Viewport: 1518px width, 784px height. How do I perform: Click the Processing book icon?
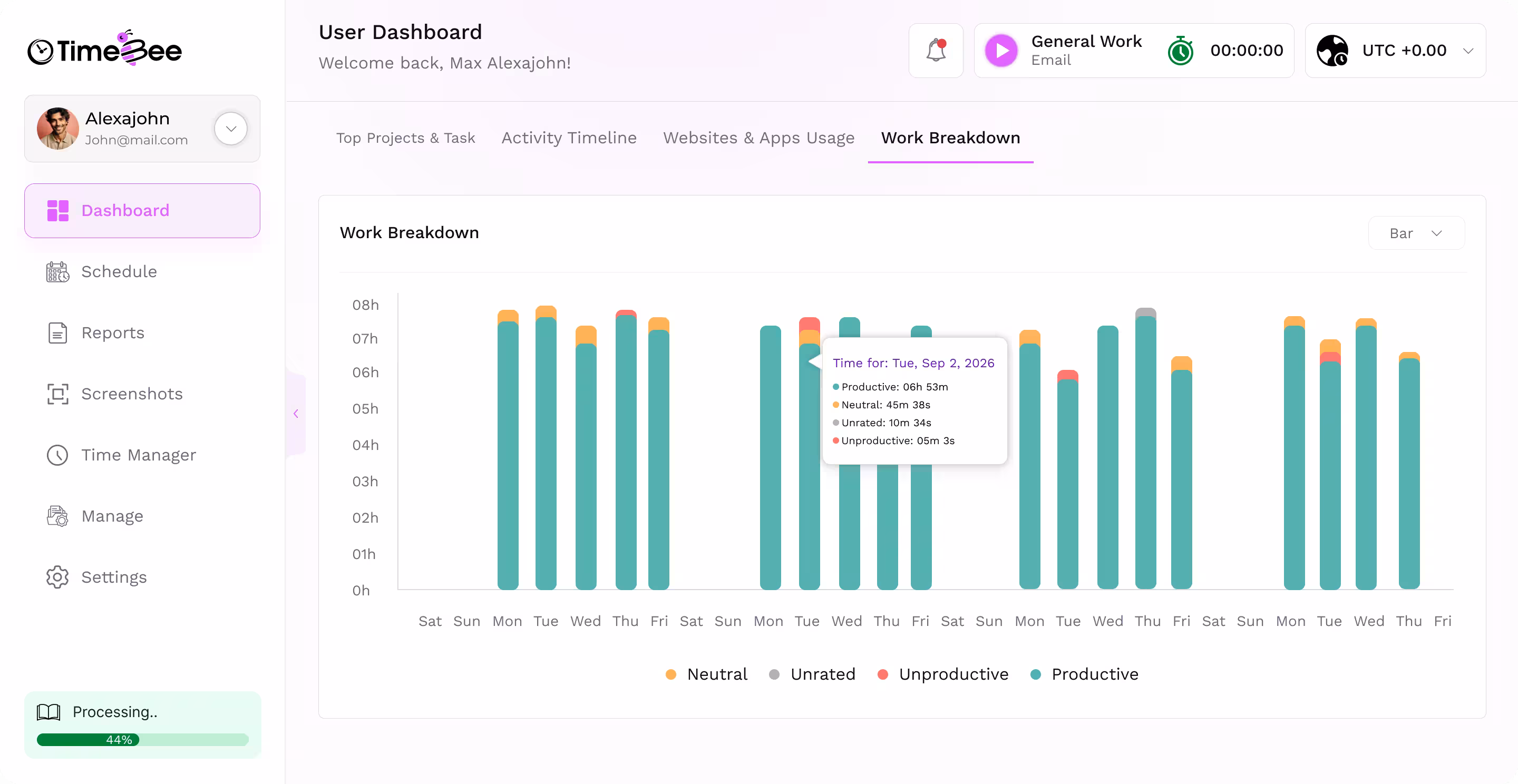click(x=48, y=712)
